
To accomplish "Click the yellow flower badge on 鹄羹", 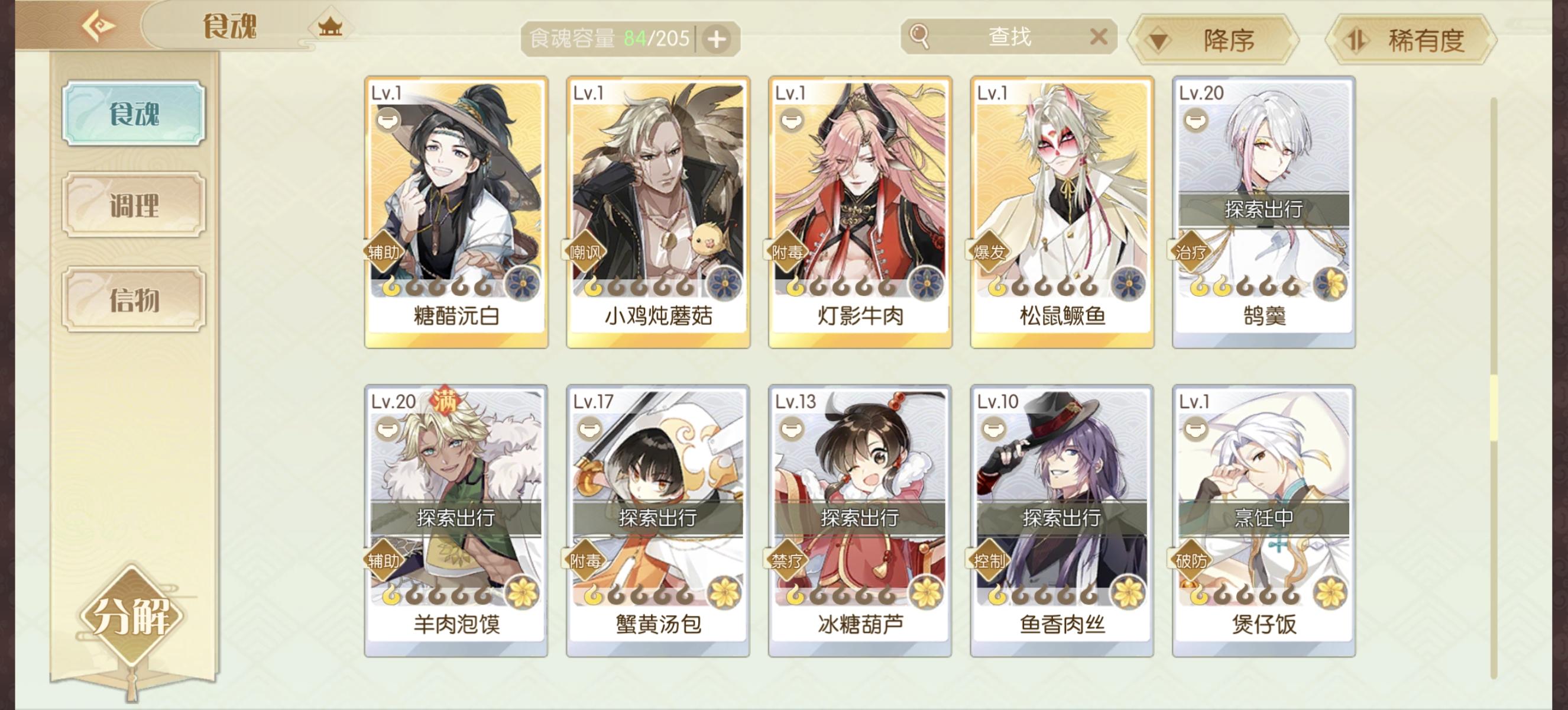I will (1330, 284).
